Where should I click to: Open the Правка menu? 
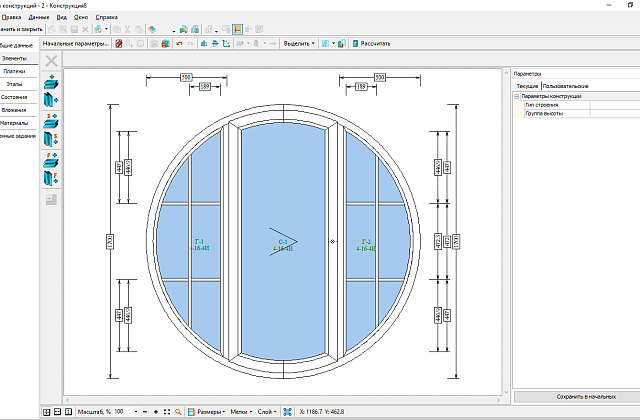tap(11, 17)
